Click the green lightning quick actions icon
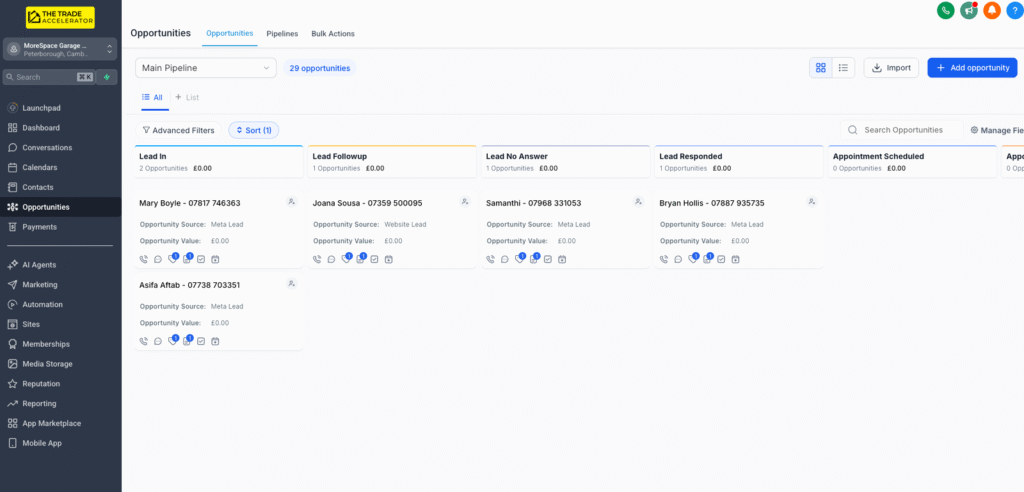1024x492 pixels. pyautogui.click(x=107, y=77)
